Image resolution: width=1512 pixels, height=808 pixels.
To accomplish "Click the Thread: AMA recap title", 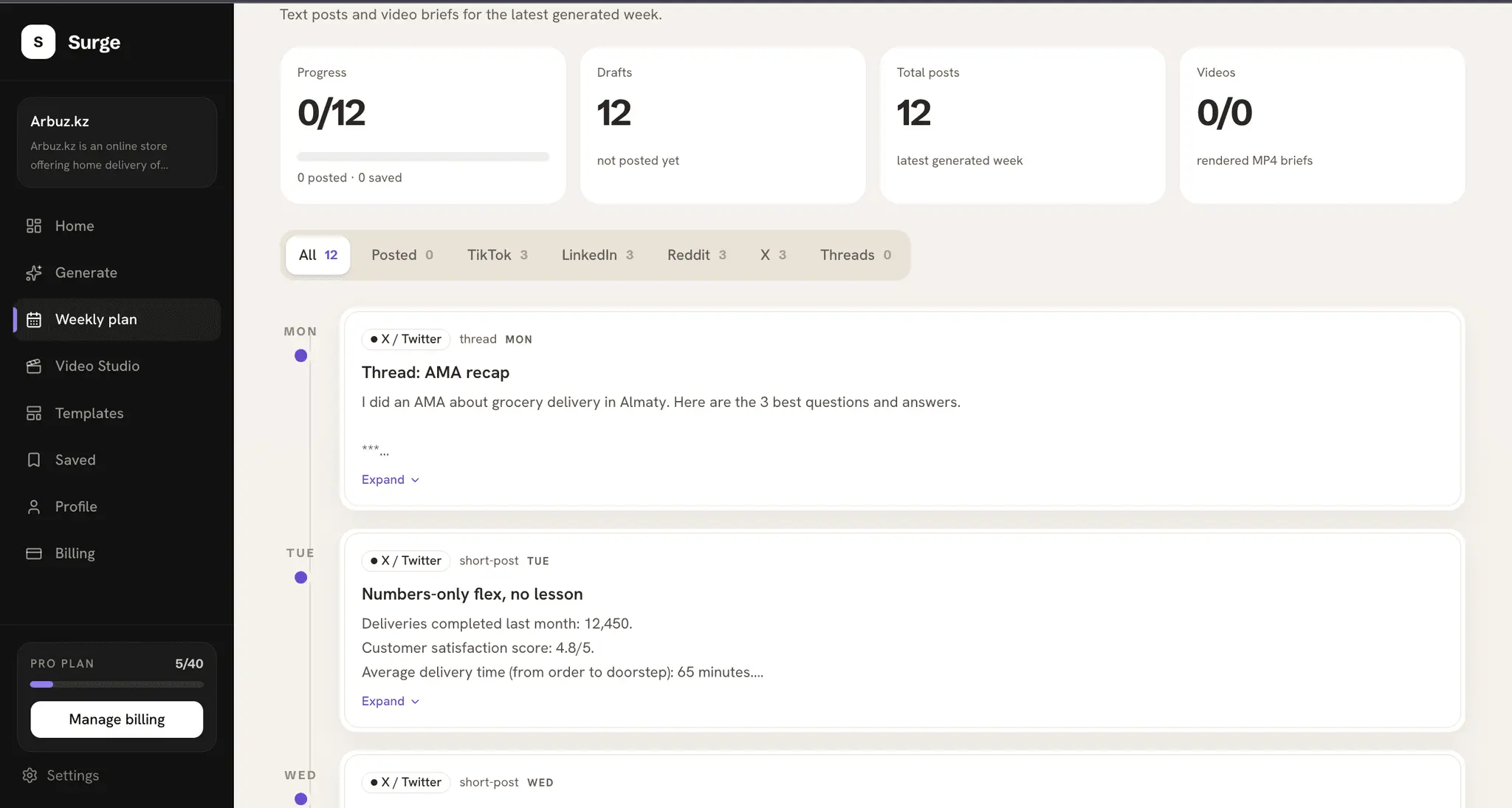I will point(436,372).
